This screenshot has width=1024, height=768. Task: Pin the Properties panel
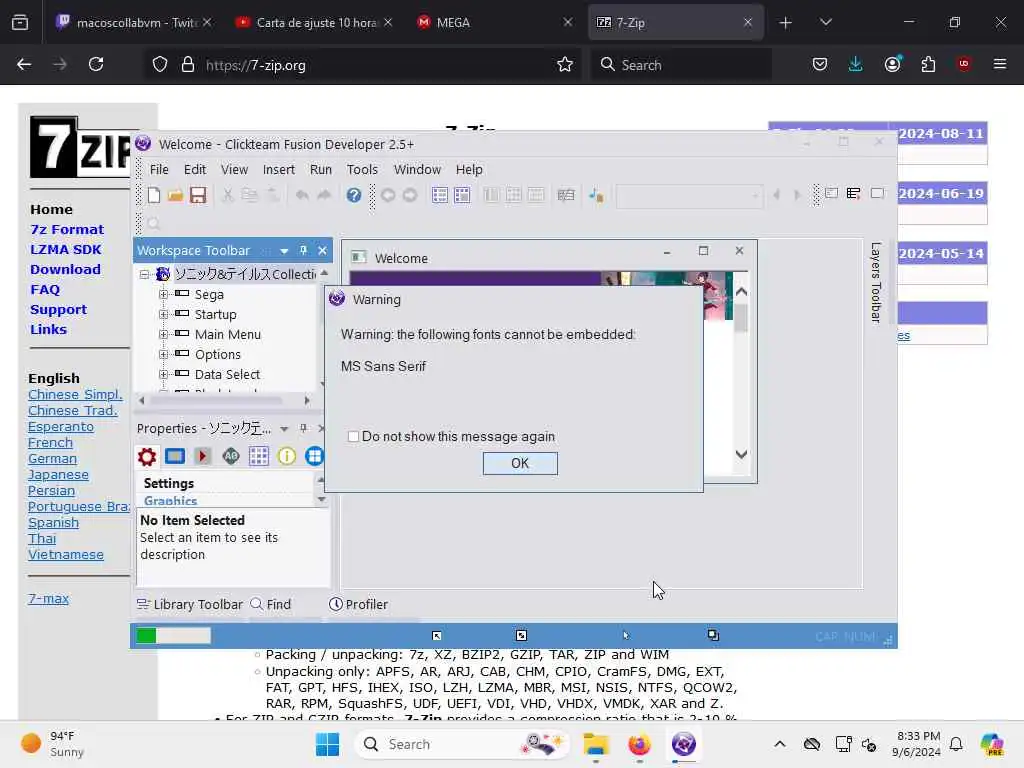[303, 428]
